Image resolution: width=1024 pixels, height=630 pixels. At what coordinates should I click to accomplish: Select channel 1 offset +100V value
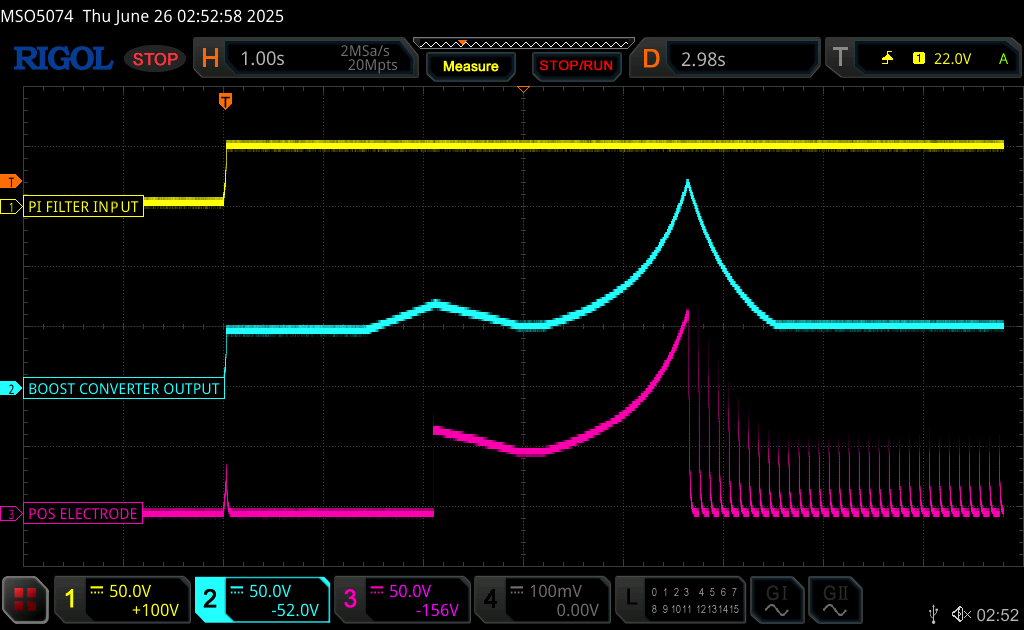[x=155, y=610]
